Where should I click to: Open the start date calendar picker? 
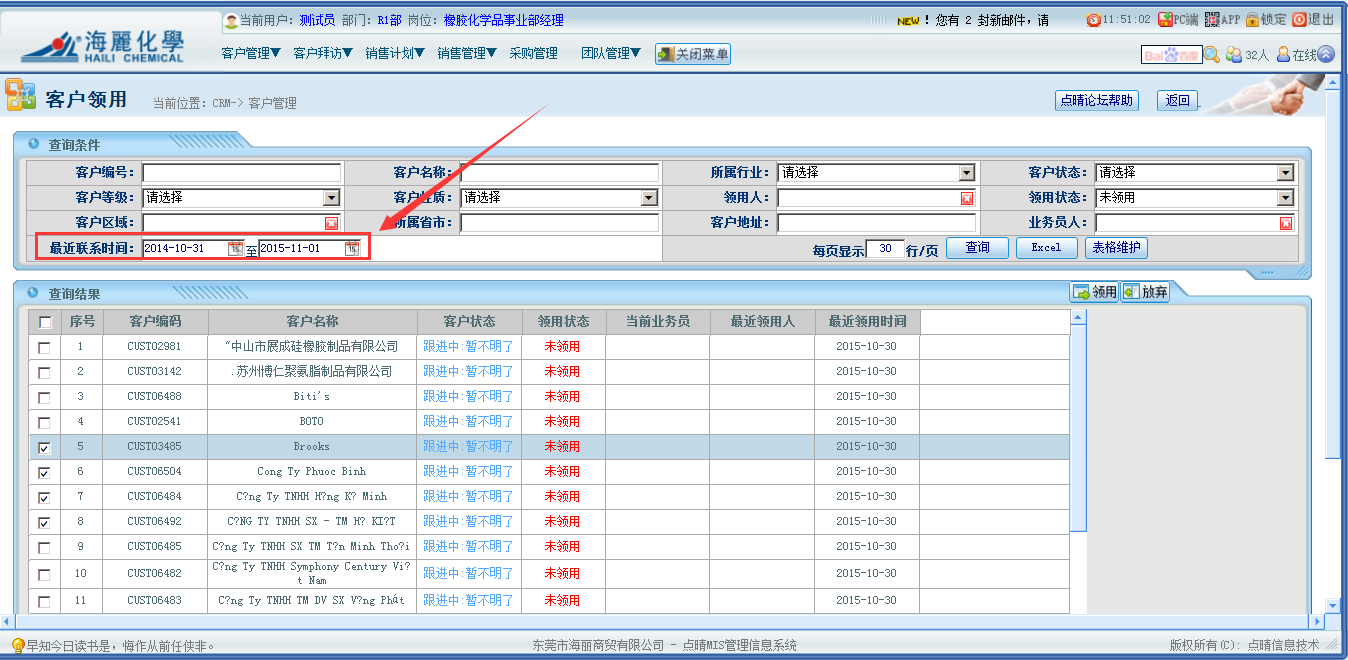coord(235,248)
